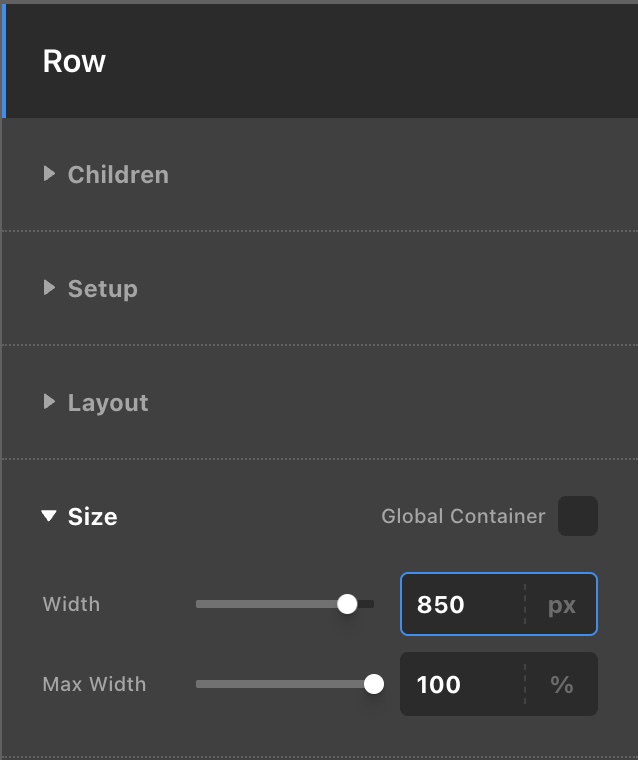The height and width of the screenshot is (760, 638).
Task: Click the % unit selector for Max Width
Action: point(561,684)
